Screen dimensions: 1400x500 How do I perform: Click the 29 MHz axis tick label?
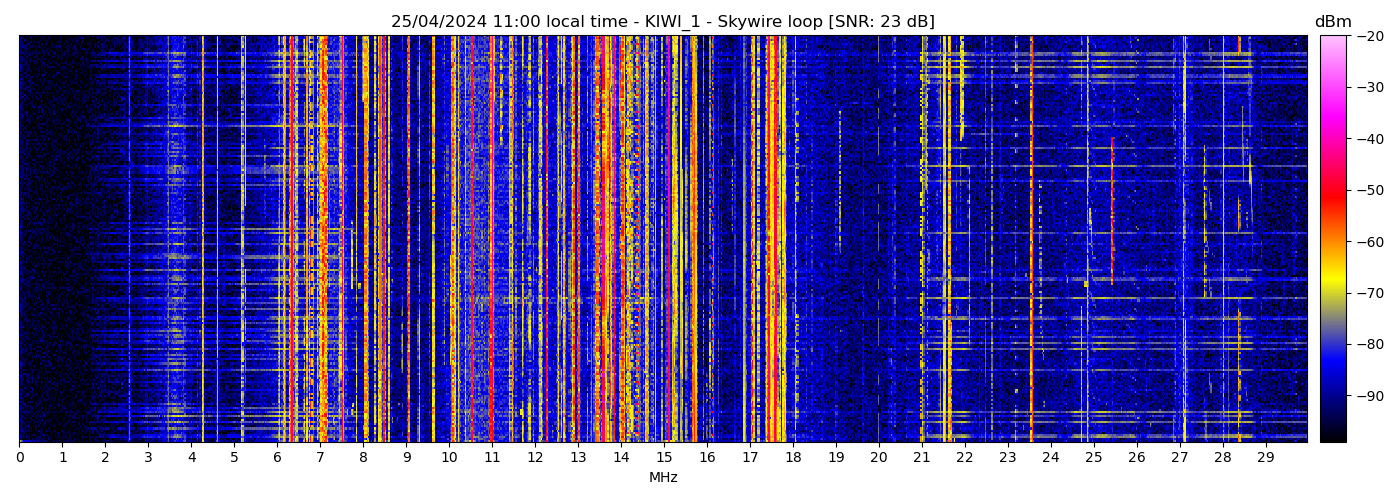point(1265,457)
